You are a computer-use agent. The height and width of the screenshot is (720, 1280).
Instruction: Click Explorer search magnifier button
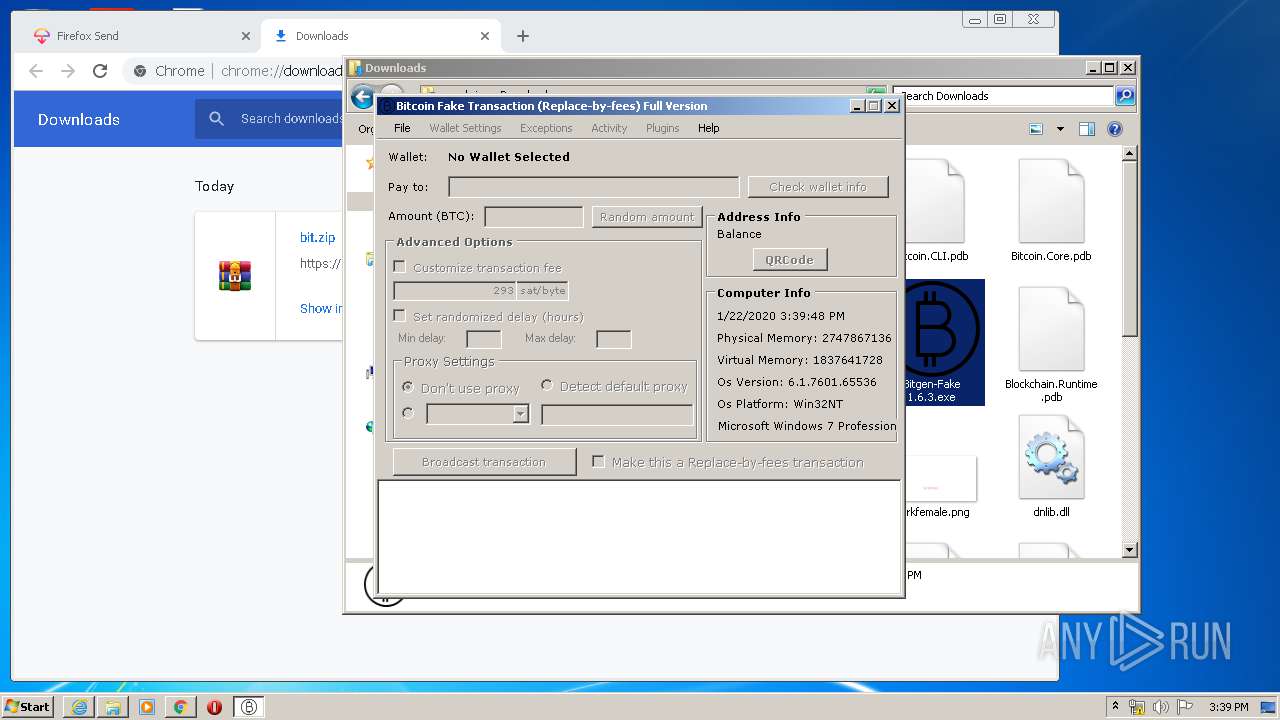[1125, 96]
